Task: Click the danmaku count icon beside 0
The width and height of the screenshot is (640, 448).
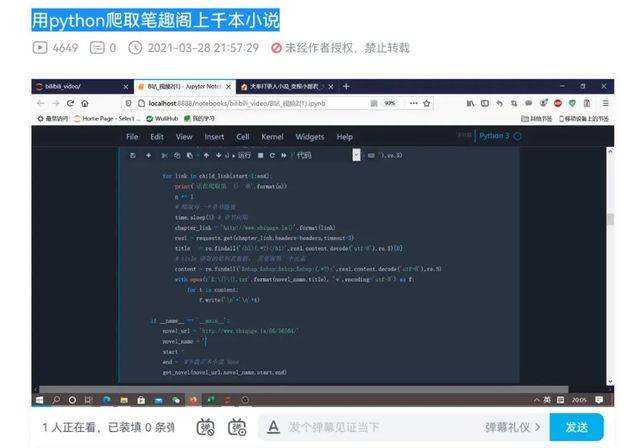Action: pyautogui.click(x=97, y=48)
